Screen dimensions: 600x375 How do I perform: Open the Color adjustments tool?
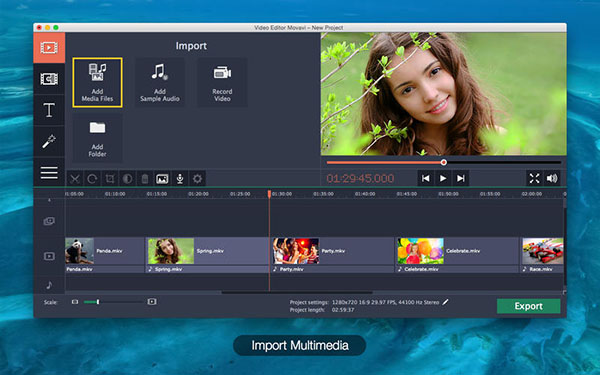click(127, 179)
